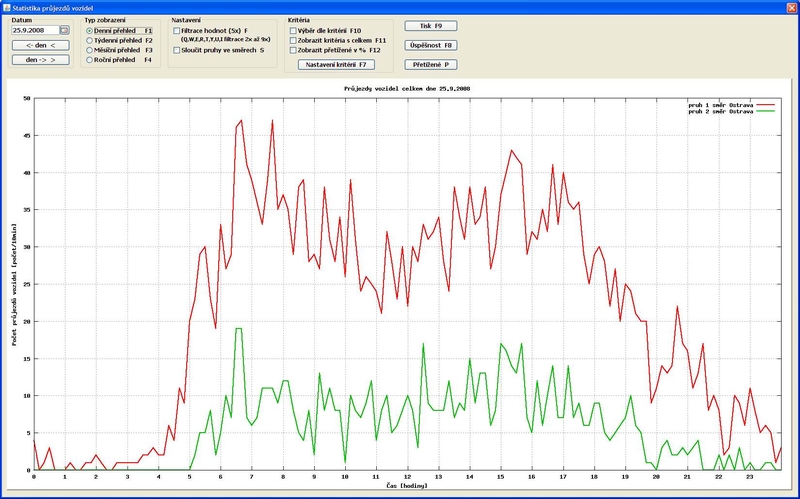Advance to next day with 'den -> >' button
Viewport: 800px width, 499px height.
pyautogui.click(x=41, y=60)
